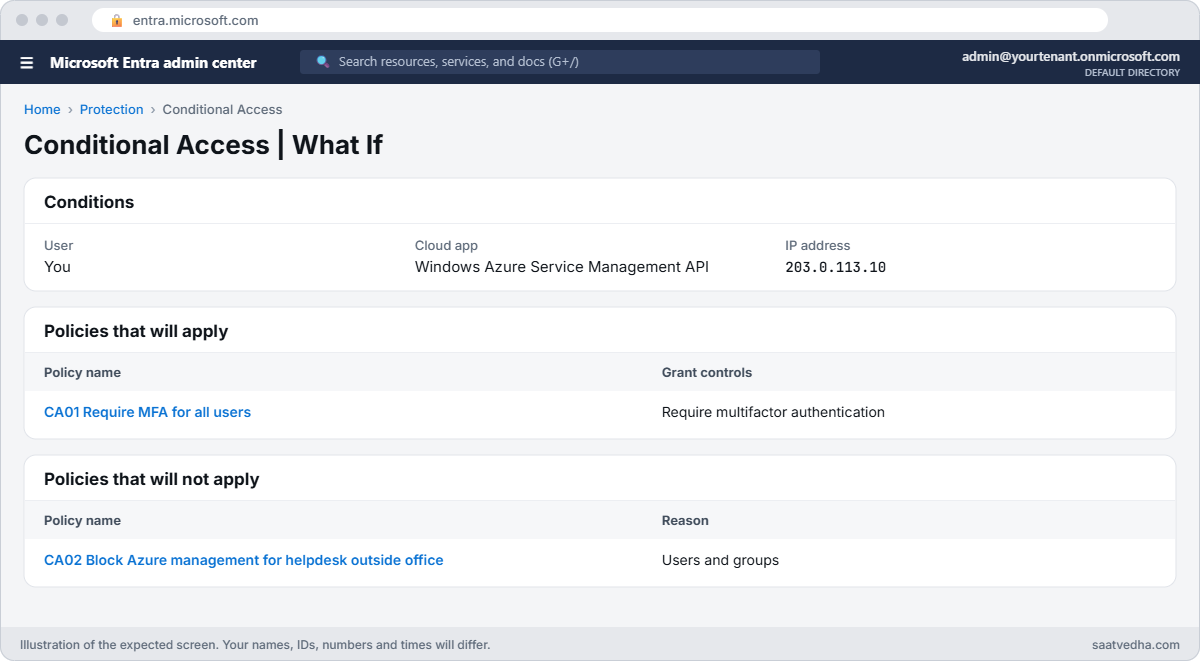Focus the Search resources, services, and docs field

(x=560, y=62)
